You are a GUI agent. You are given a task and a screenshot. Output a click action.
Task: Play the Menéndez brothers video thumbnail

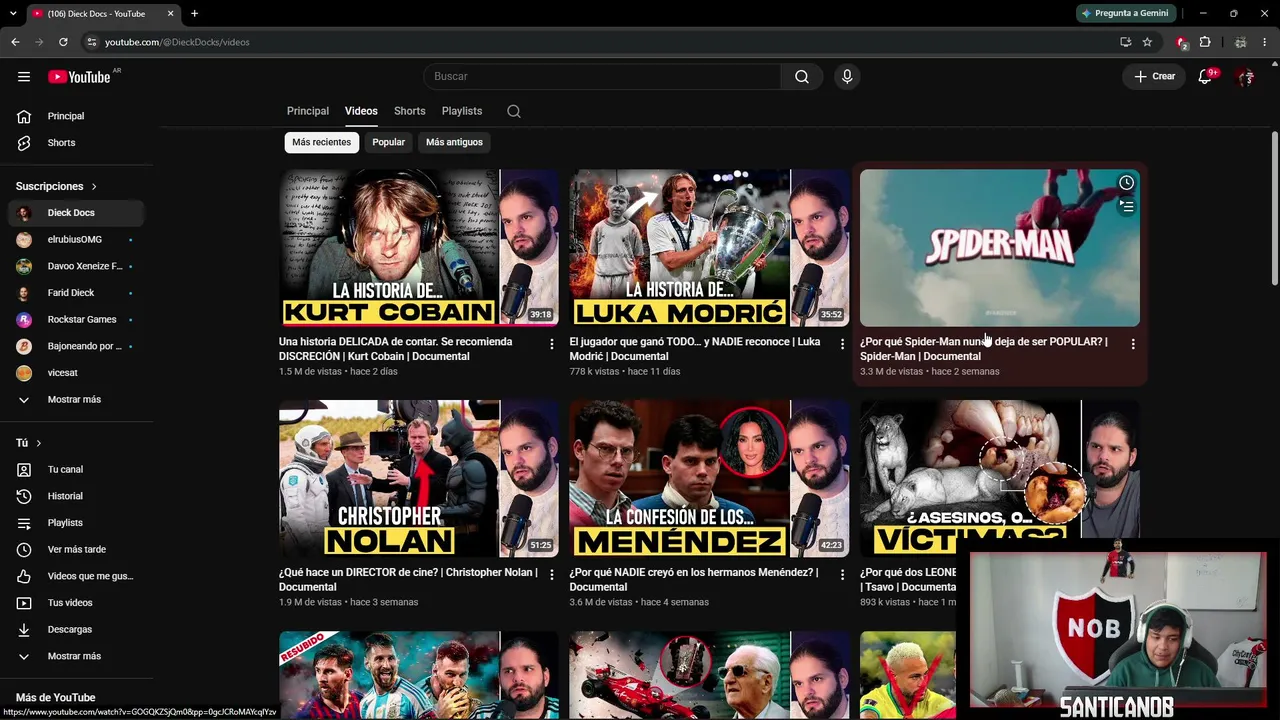(710, 479)
